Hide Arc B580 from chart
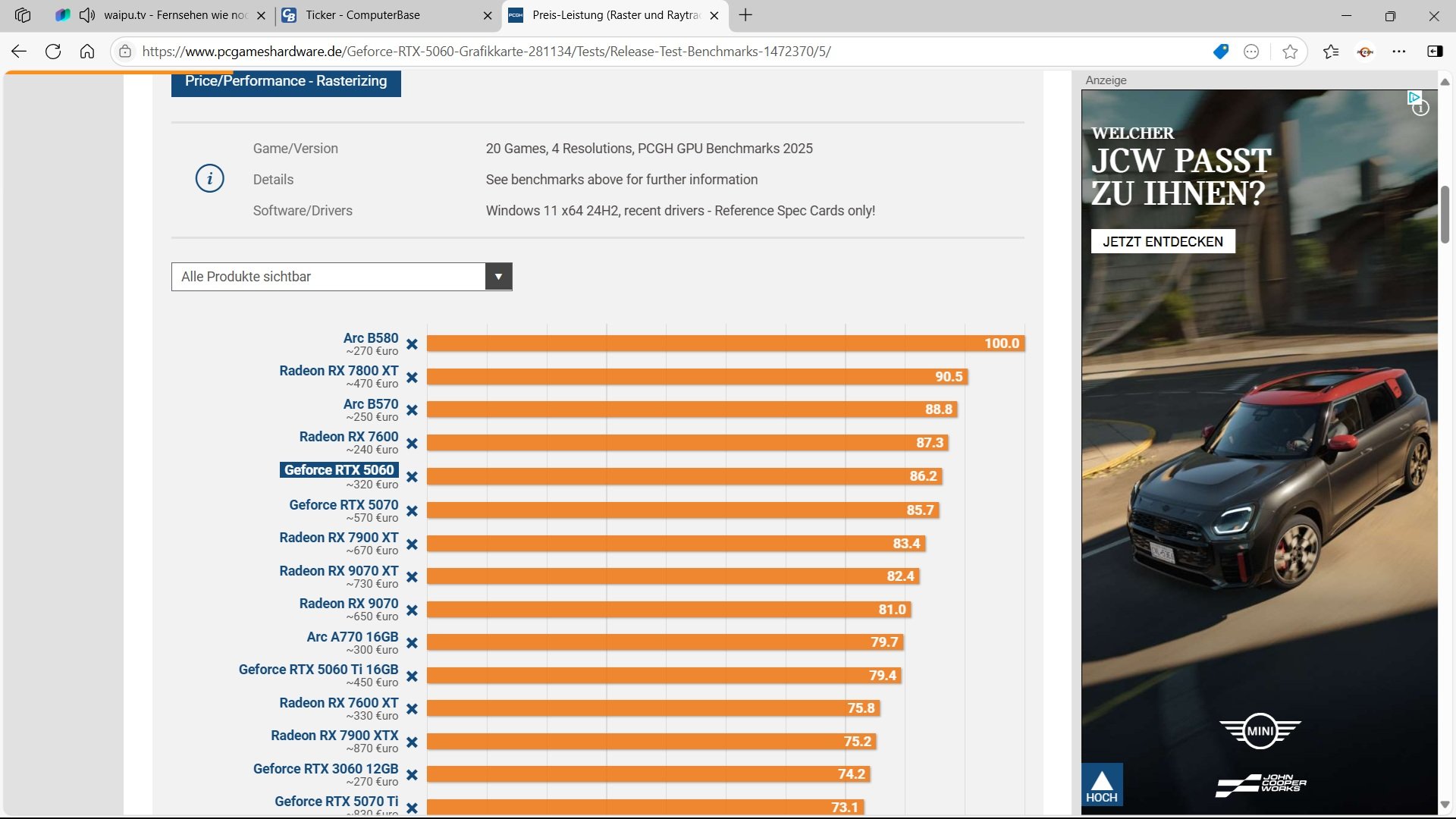This screenshot has height=819, width=1456. coord(412,344)
